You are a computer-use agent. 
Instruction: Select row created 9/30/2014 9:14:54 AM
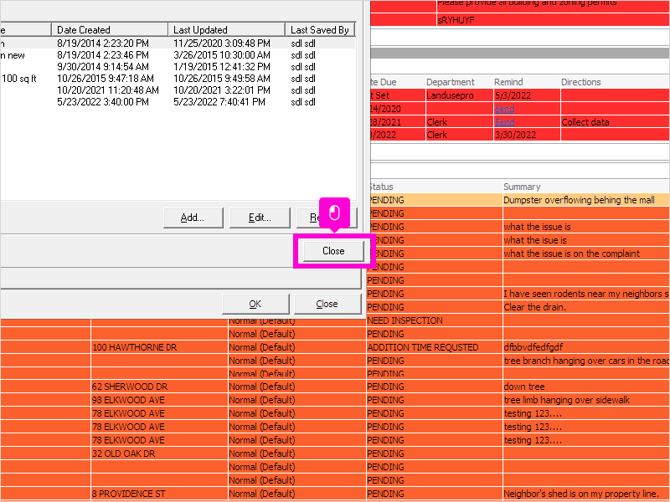(178, 67)
